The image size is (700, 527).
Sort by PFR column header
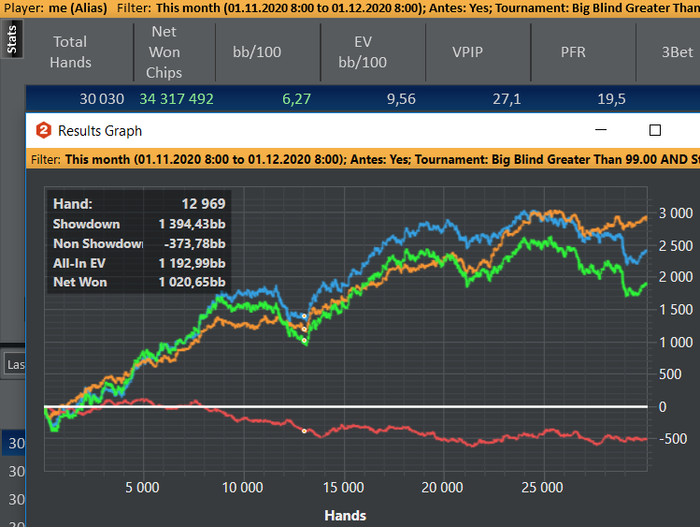pos(573,52)
